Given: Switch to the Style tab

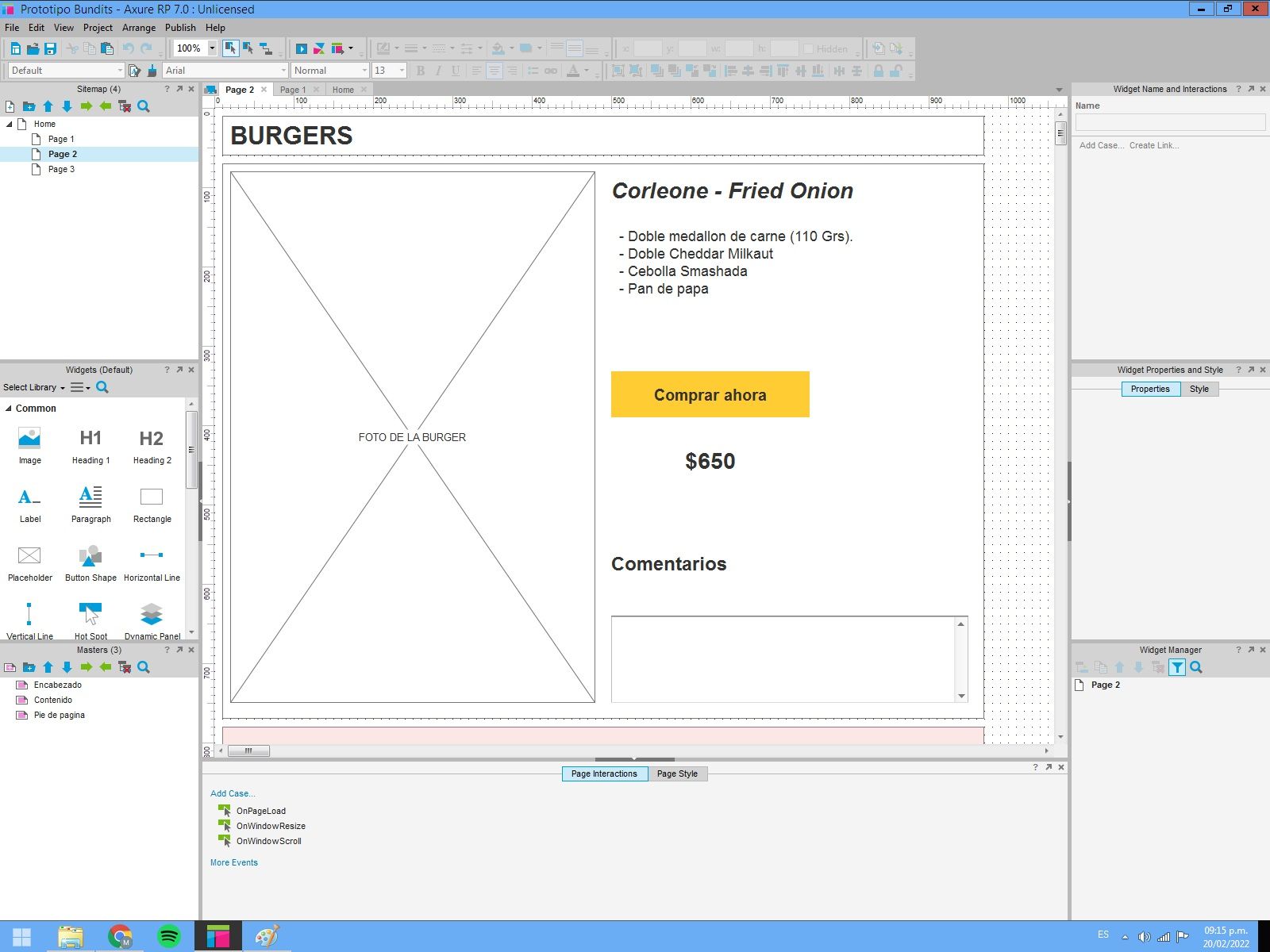Looking at the screenshot, I should click(x=1199, y=389).
